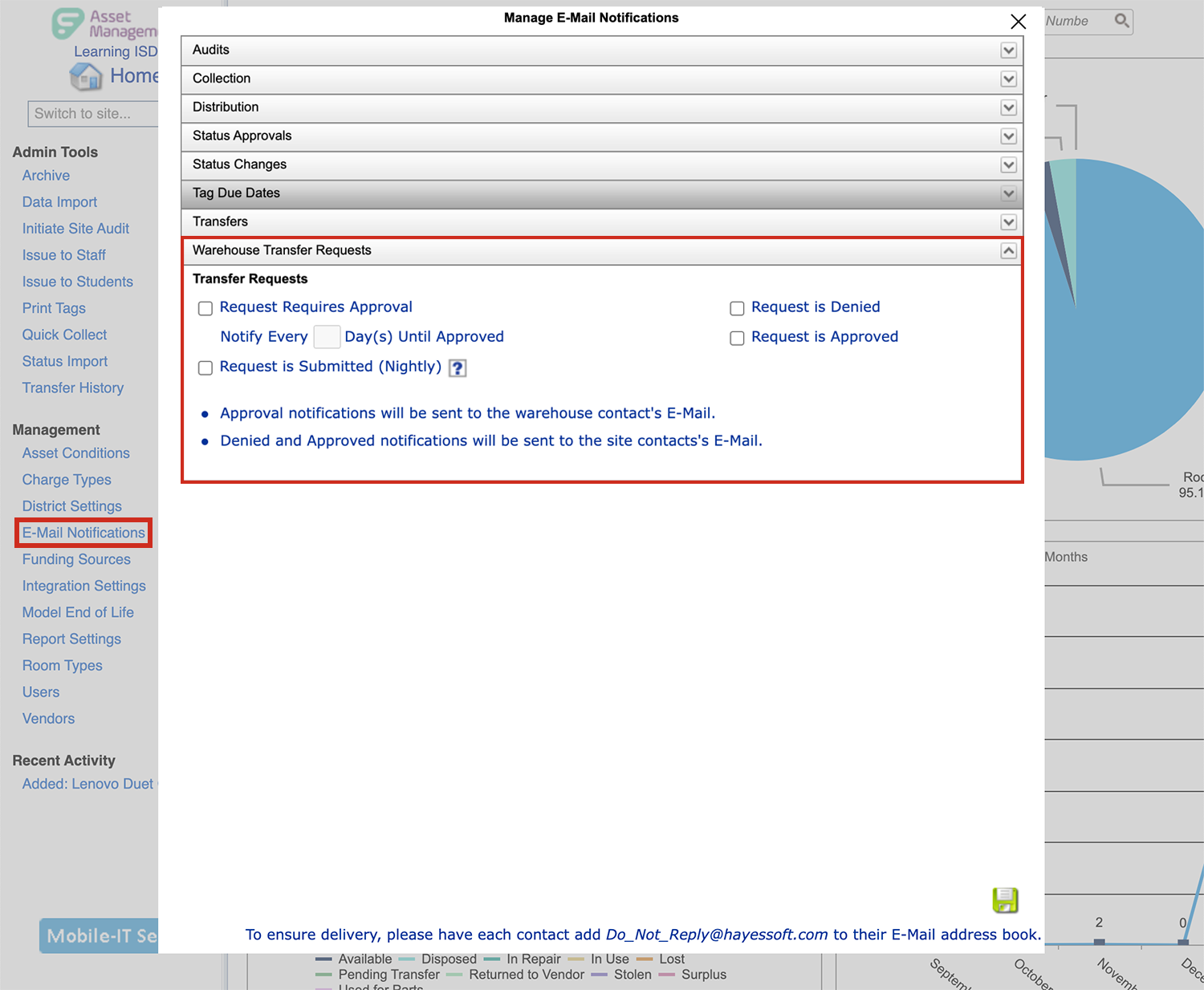This screenshot has width=1204, height=990.
Task: Open E-Mail Notifications management link
Action: [x=83, y=533]
